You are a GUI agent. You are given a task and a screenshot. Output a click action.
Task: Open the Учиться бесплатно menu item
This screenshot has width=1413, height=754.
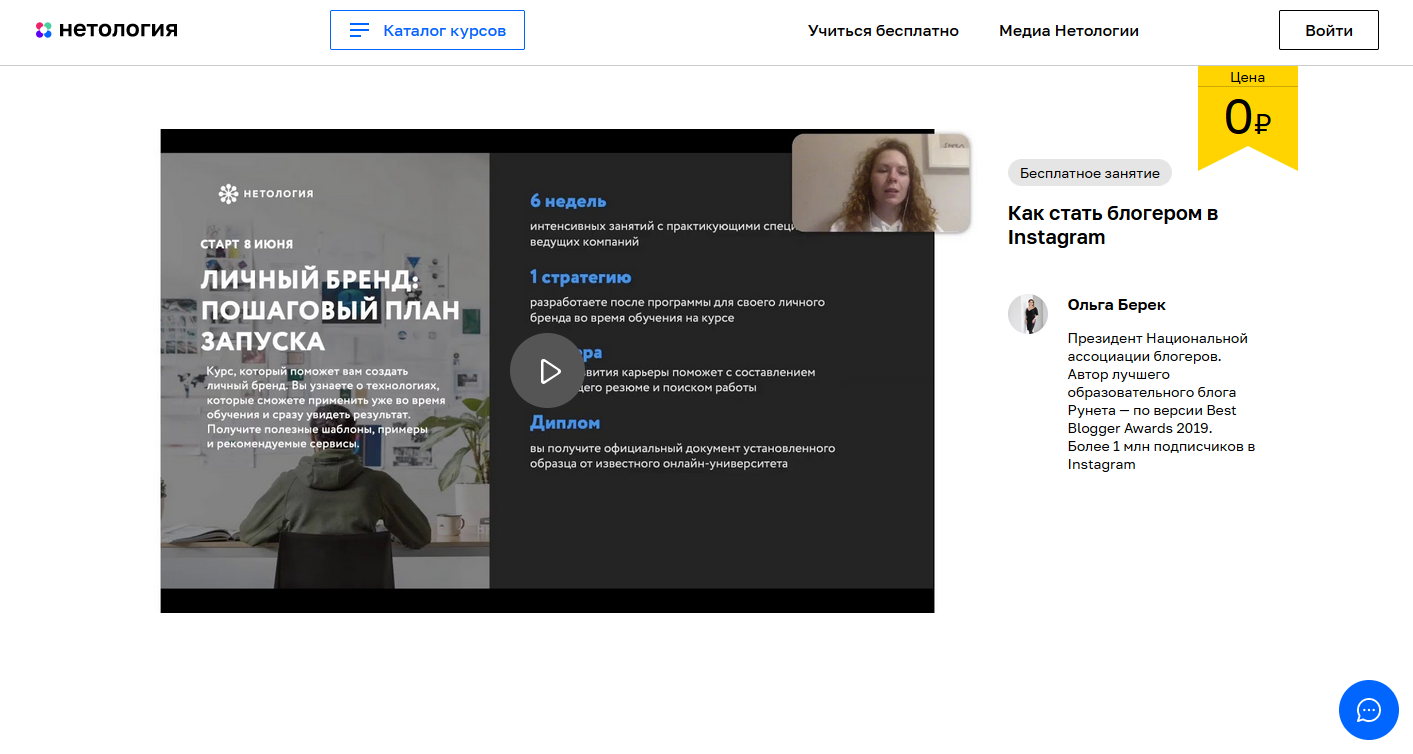(x=883, y=30)
